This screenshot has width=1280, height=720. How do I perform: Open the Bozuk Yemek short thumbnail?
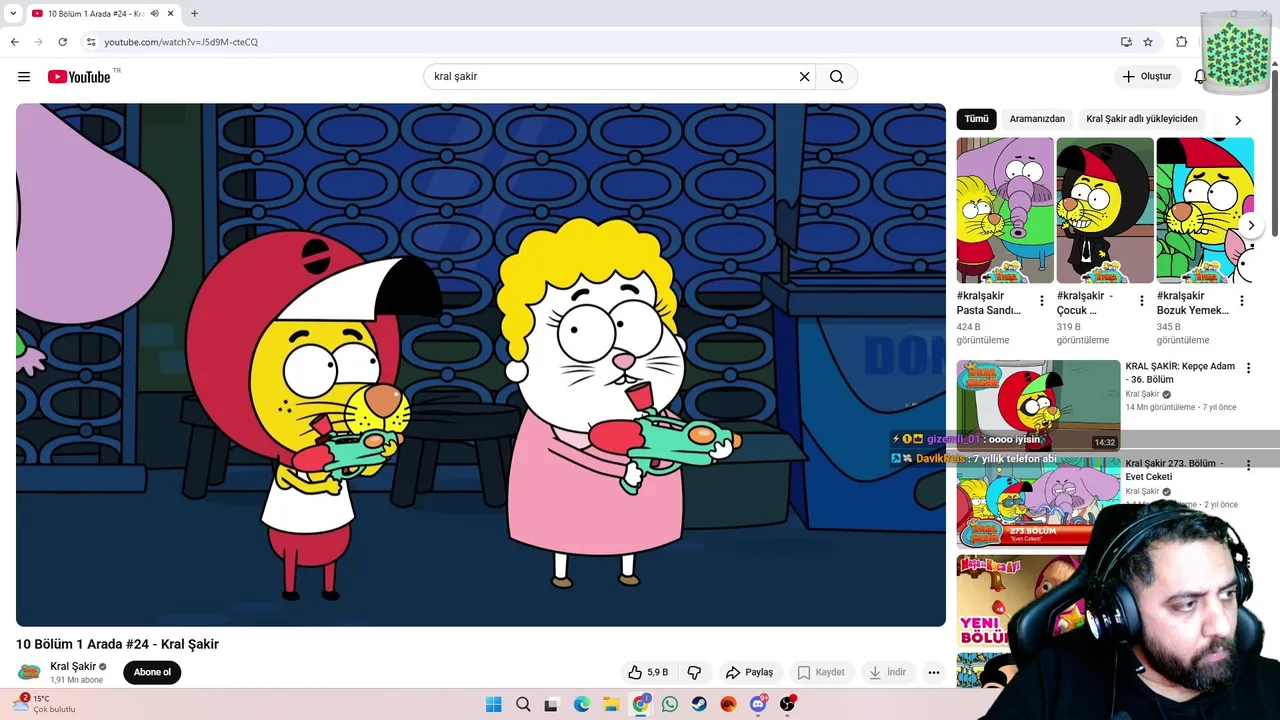click(x=1205, y=211)
